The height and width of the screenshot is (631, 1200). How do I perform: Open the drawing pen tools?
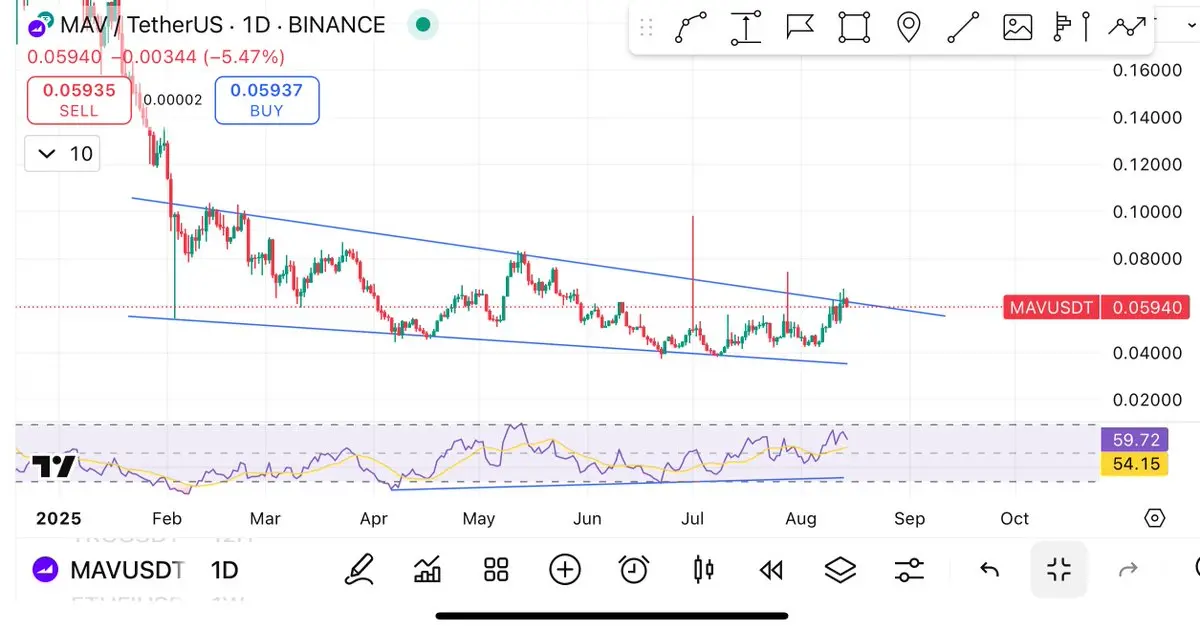pyautogui.click(x=358, y=570)
